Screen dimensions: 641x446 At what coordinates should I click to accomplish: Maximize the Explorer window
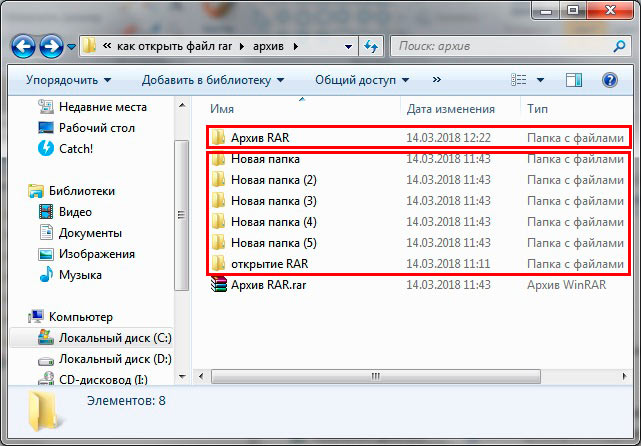(x=573, y=11)
